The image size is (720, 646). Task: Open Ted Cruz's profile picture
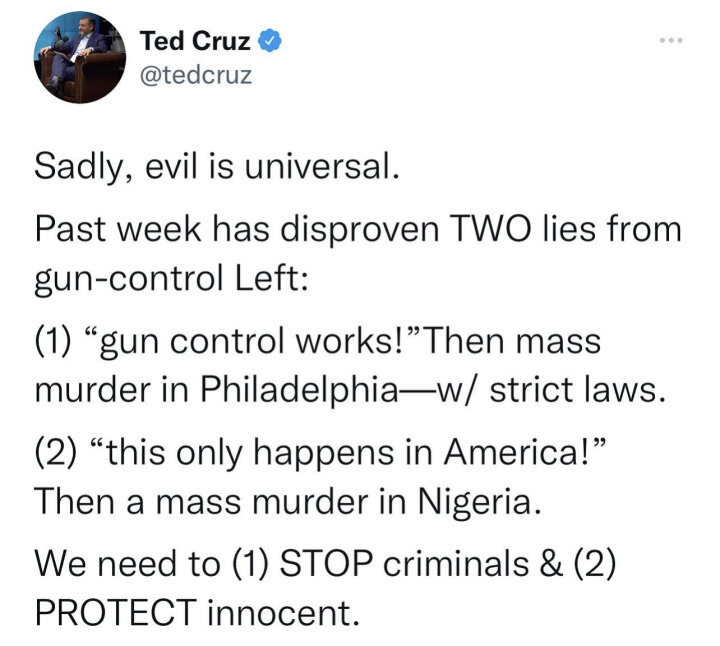80,57
